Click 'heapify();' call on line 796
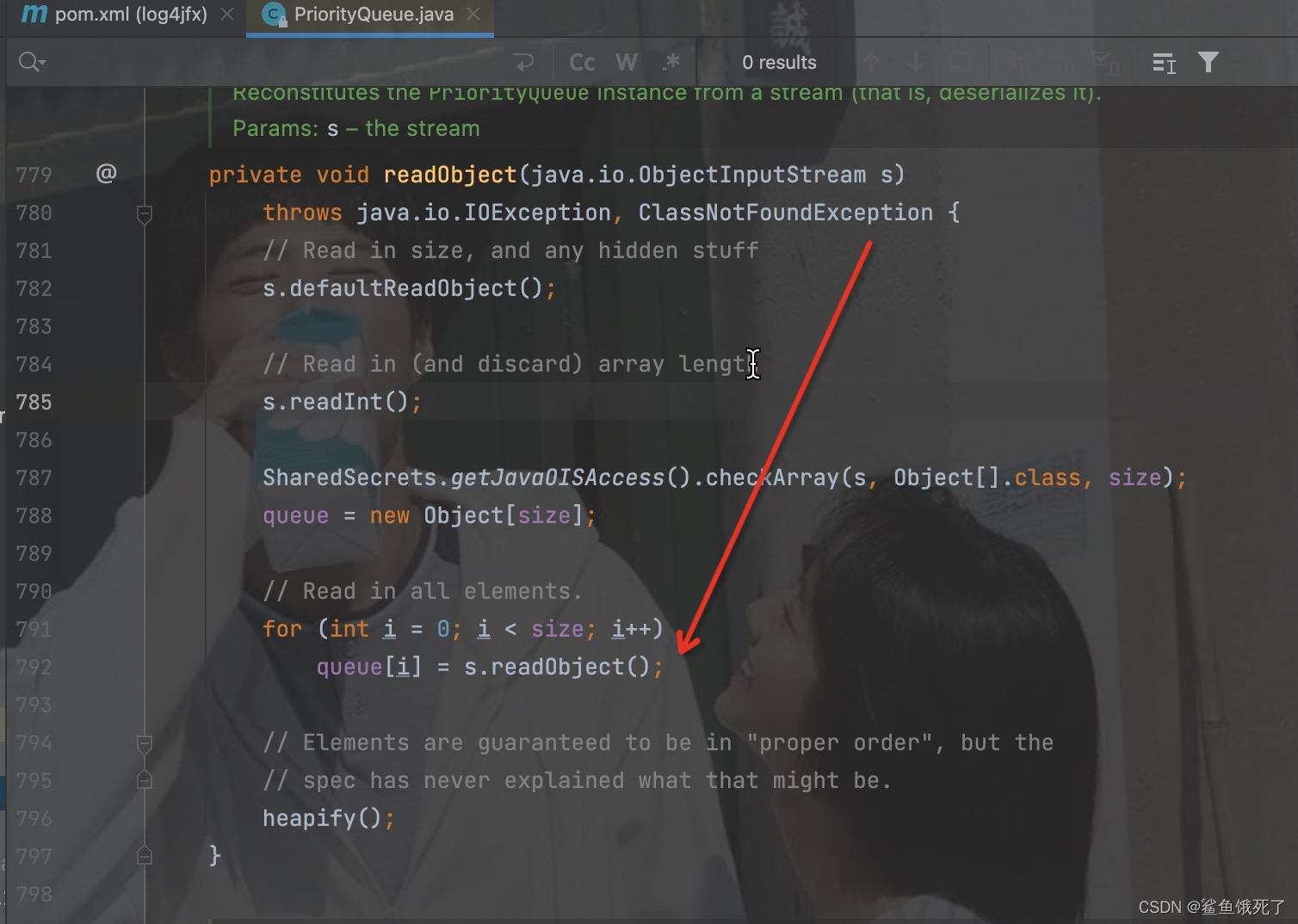The width and height of the screenshot is (1298, 924). [x=329, y=818]
